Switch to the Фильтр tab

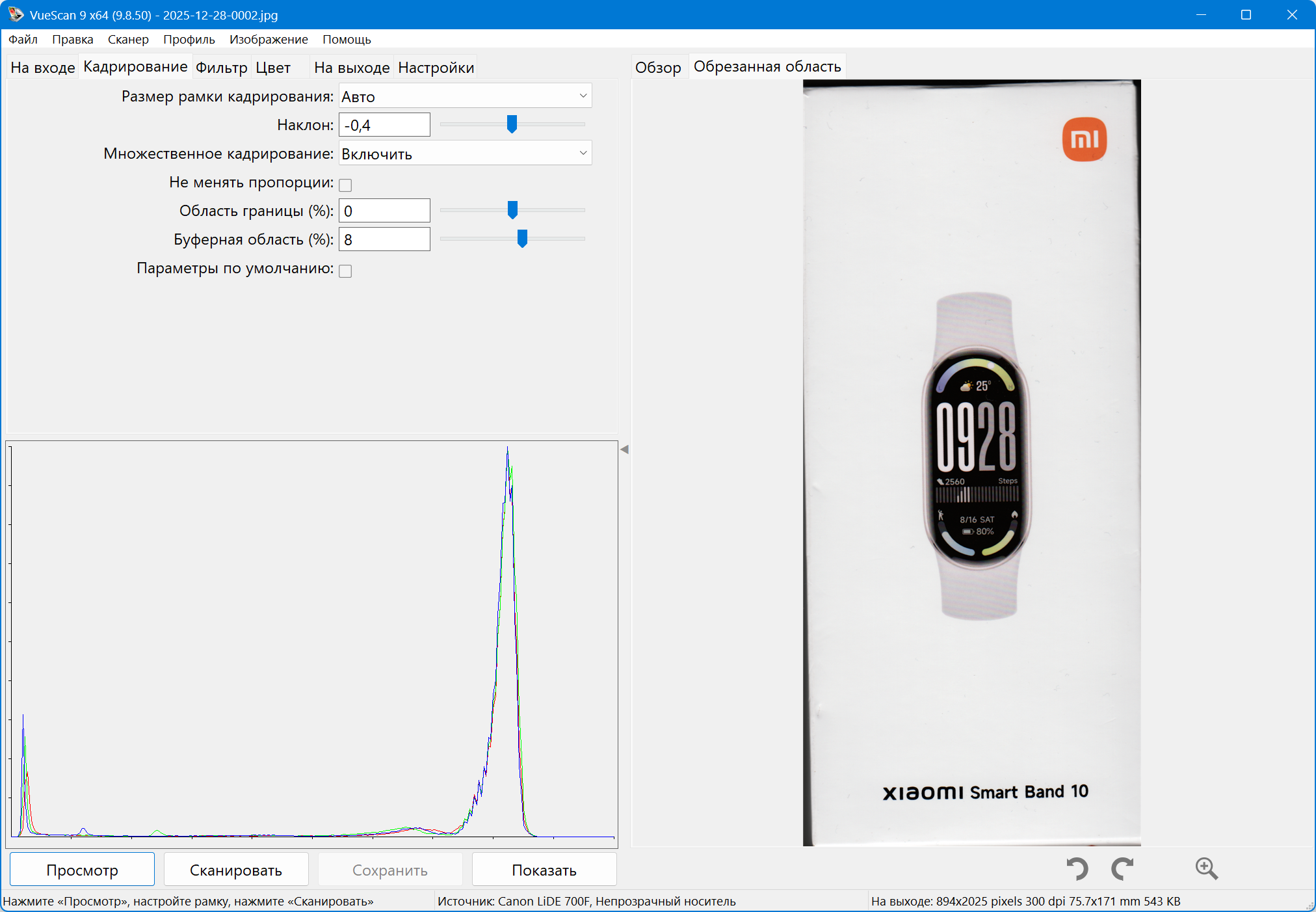pos(221,68)
